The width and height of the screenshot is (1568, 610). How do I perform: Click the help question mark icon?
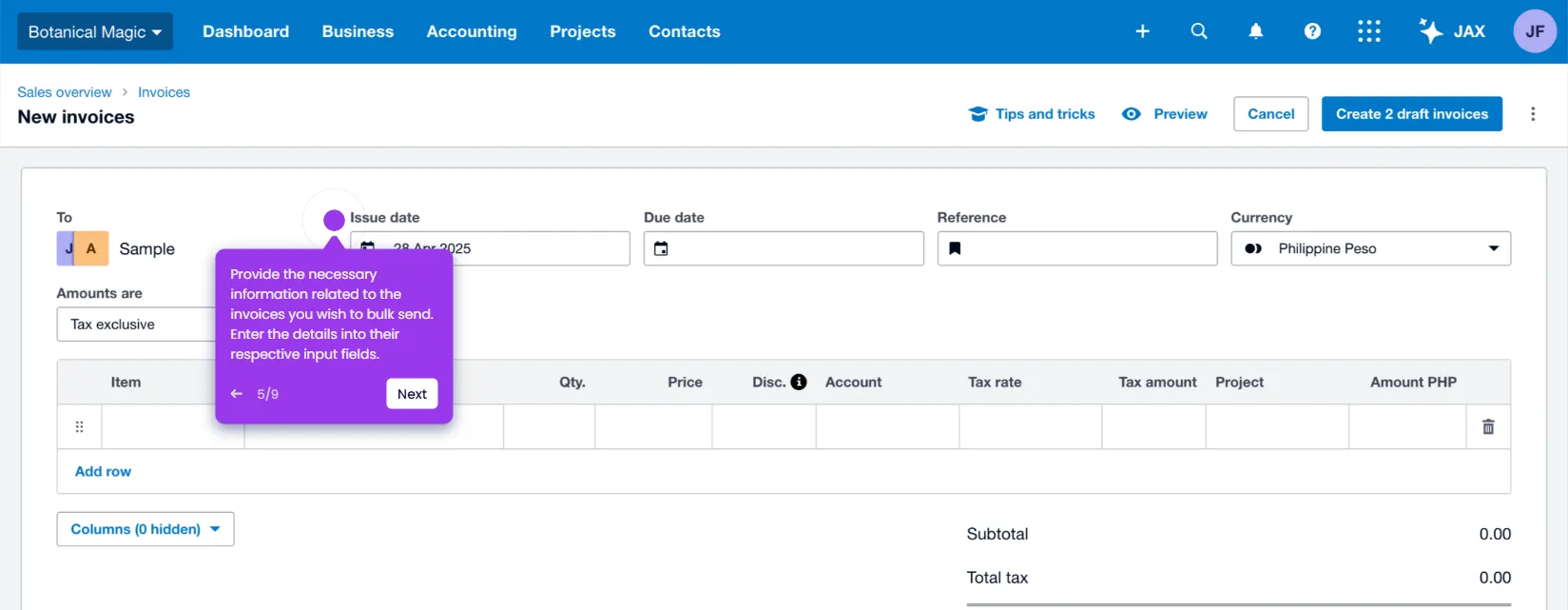point(1312,31)
